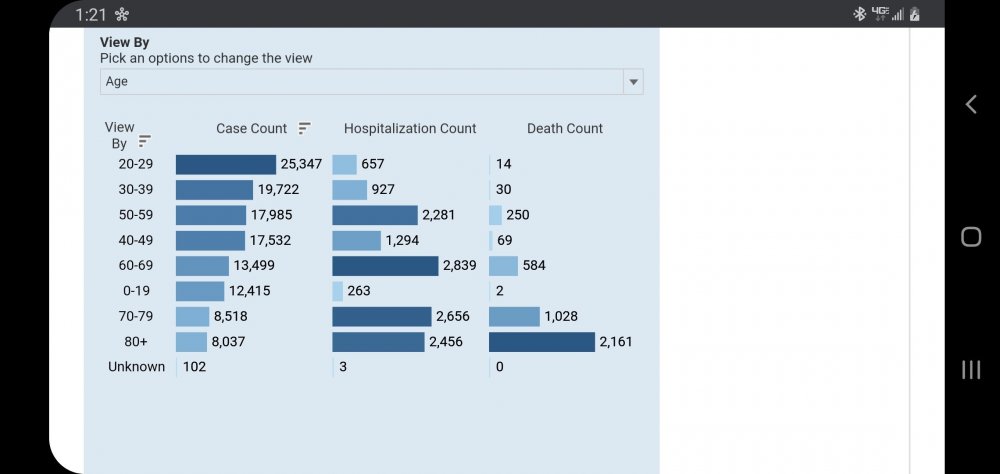The width and height of the screenshot is (1000, 474).
Task: Open Android recent apps button
Action: [x=971, y=369]
